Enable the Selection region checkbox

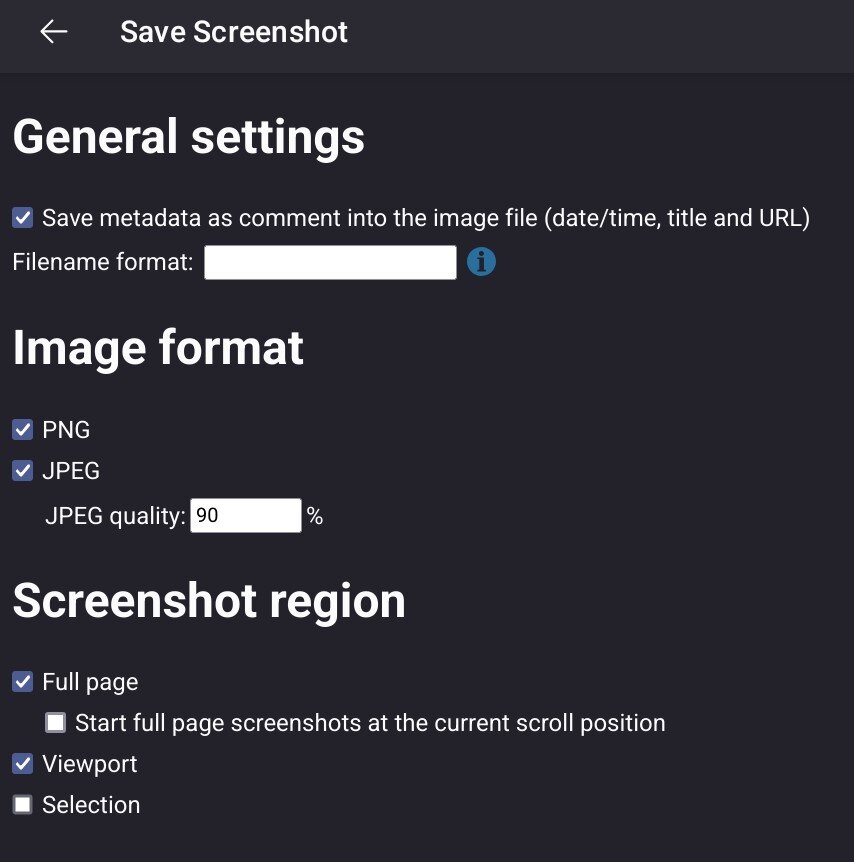(x=23, y=805)
